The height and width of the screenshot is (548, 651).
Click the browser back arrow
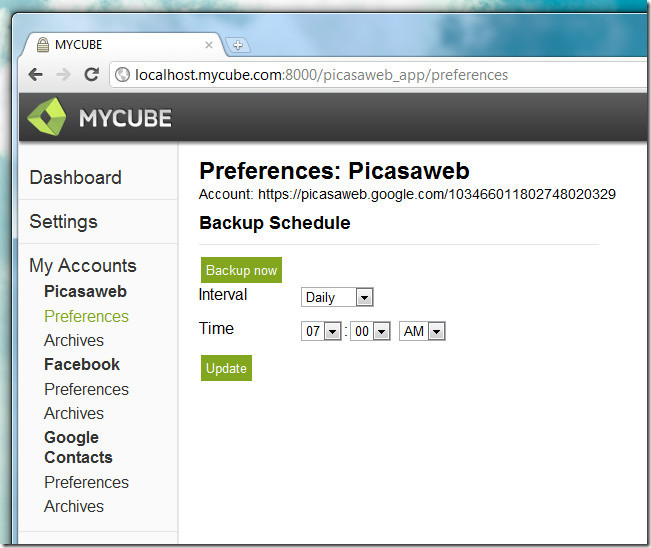pos(36,75)
